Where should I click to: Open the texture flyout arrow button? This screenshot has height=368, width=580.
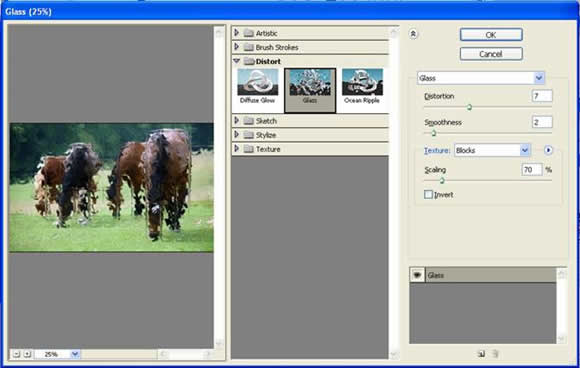(x=548, y=150)
